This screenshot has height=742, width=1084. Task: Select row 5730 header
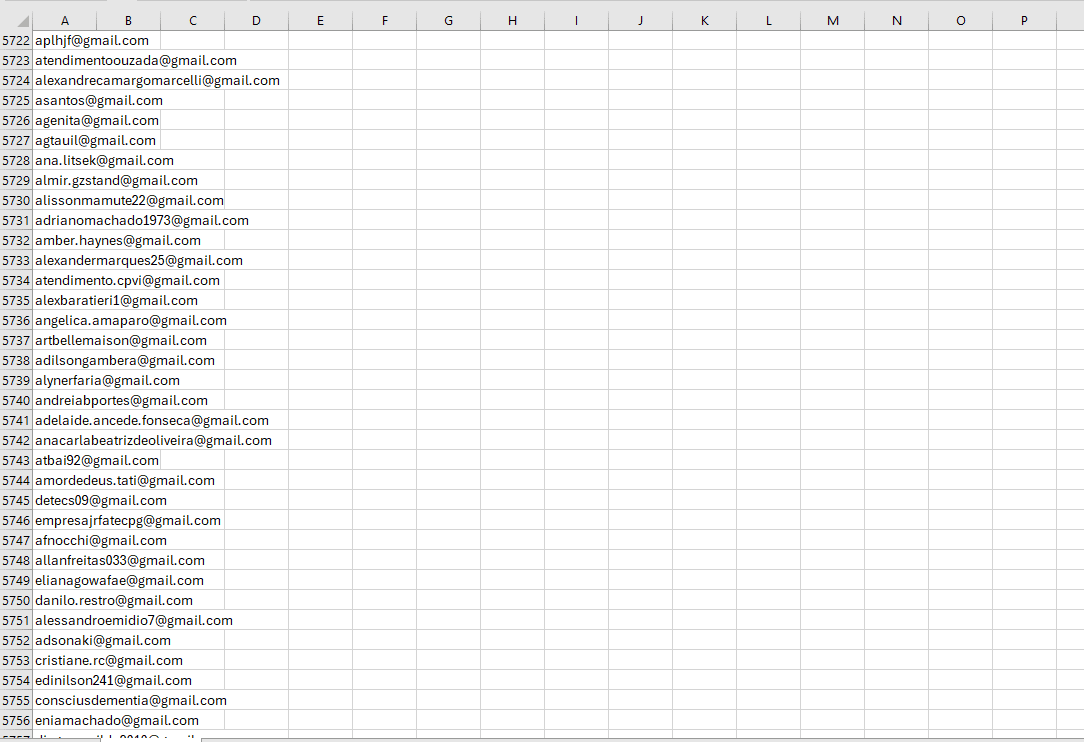[x=16, y=201]
